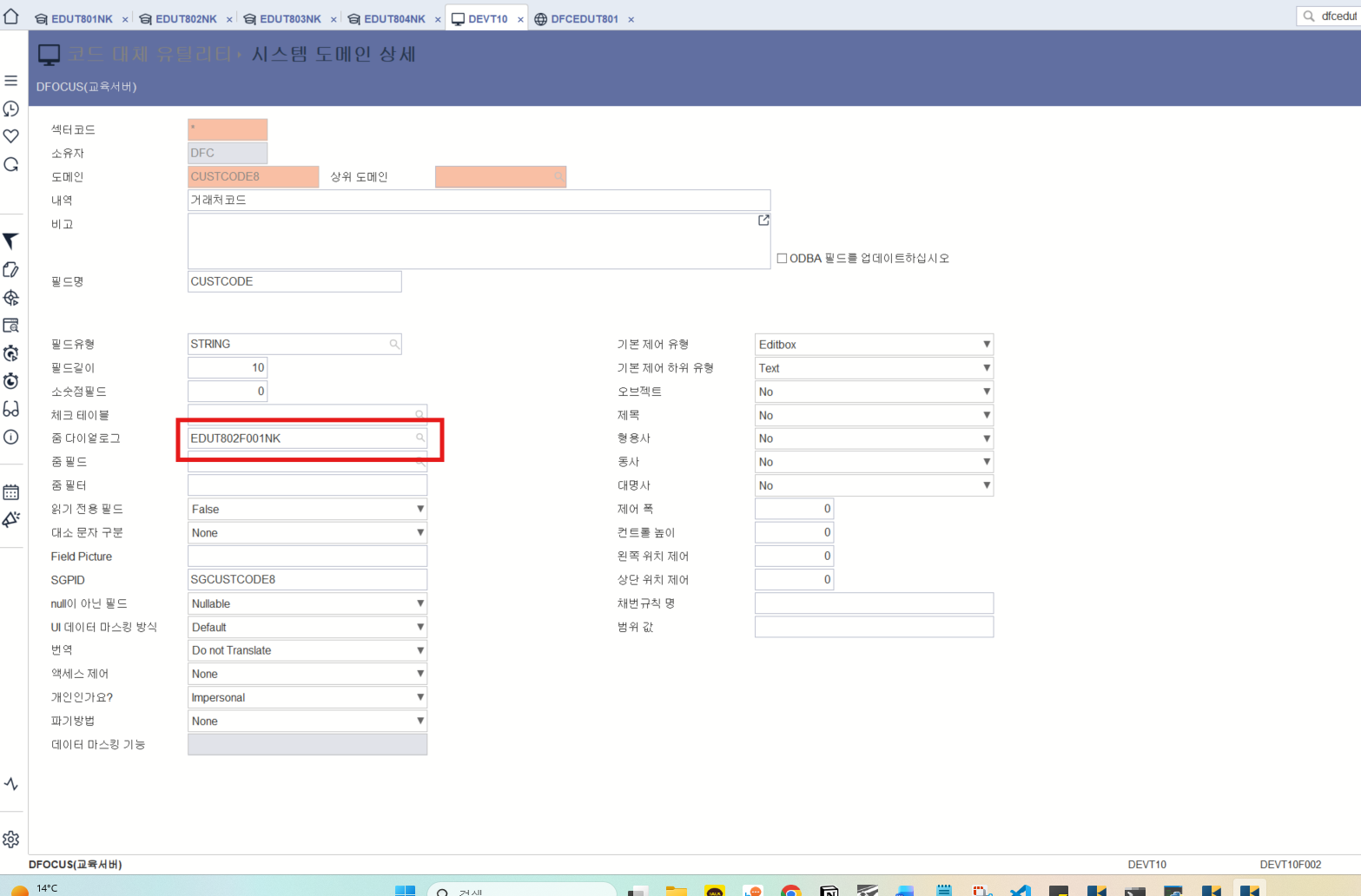
Task: Open the info circle icon
Action: pyautogui.click(x=11, y=437)
